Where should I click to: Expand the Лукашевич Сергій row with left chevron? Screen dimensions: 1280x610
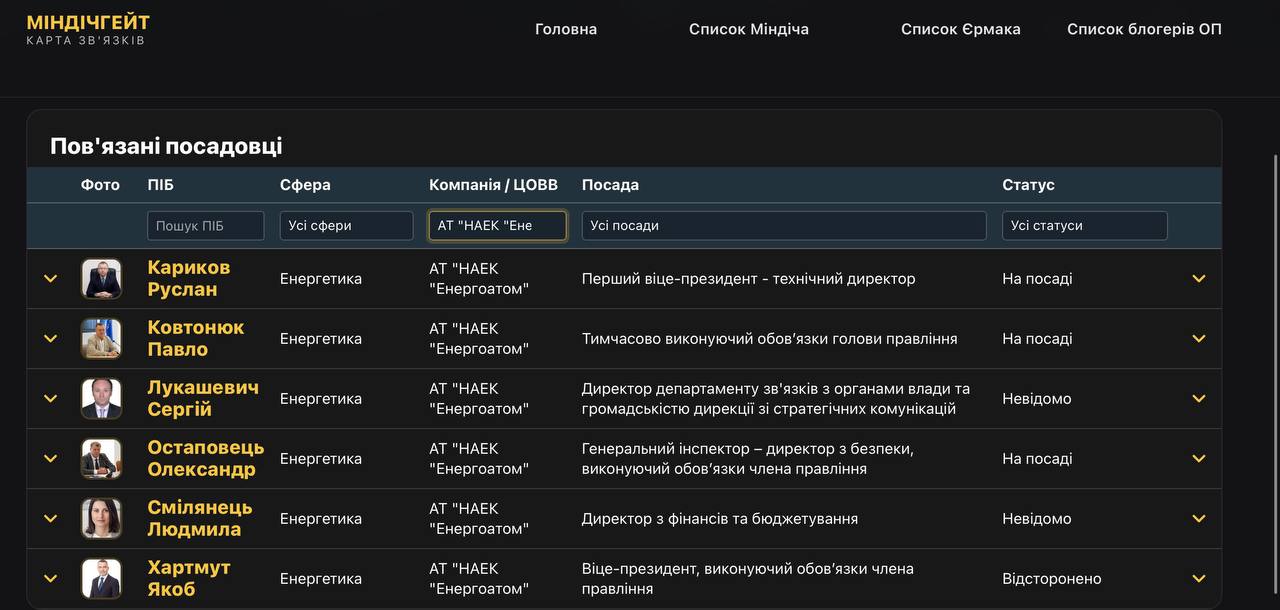tap(51, 399)
